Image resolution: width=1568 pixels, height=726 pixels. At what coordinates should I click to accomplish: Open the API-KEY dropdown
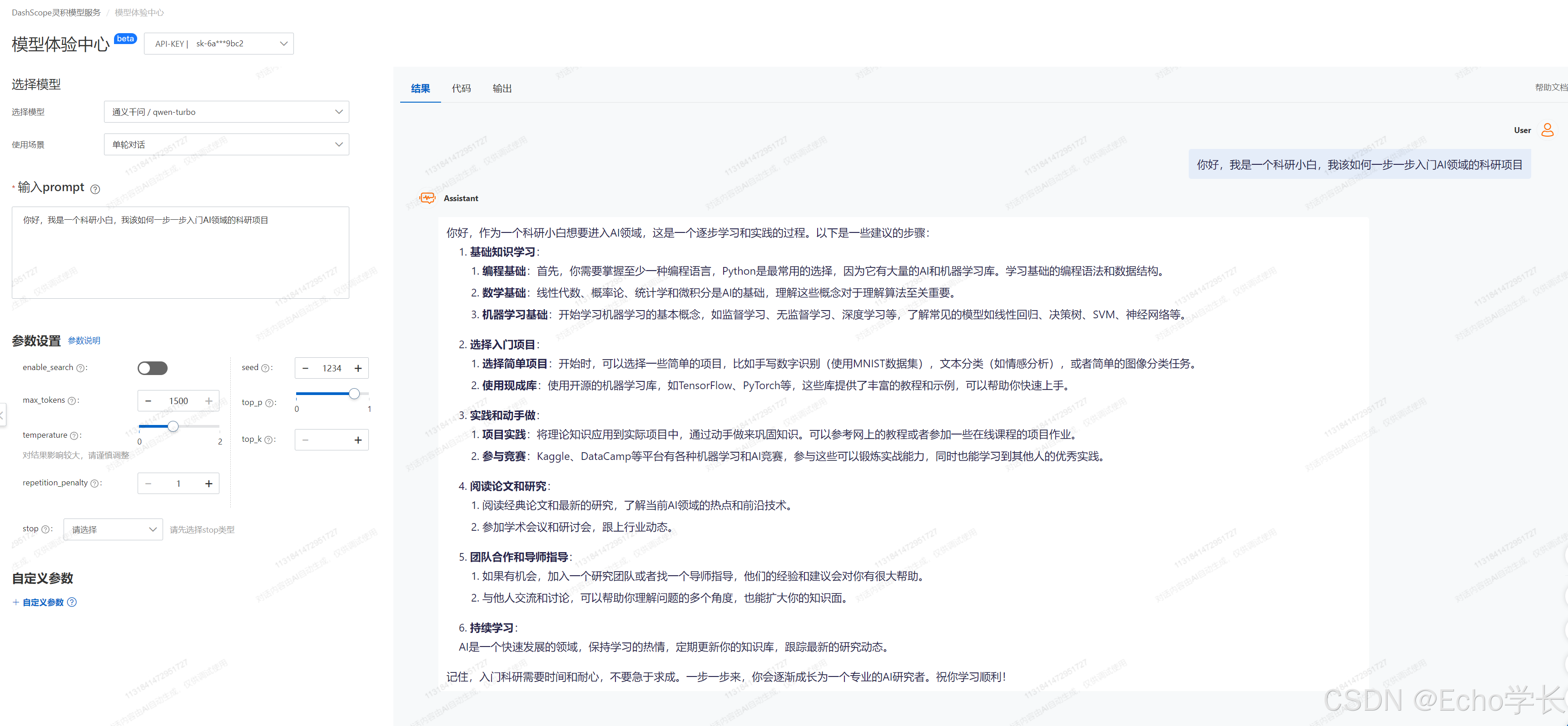pos(218,43)
